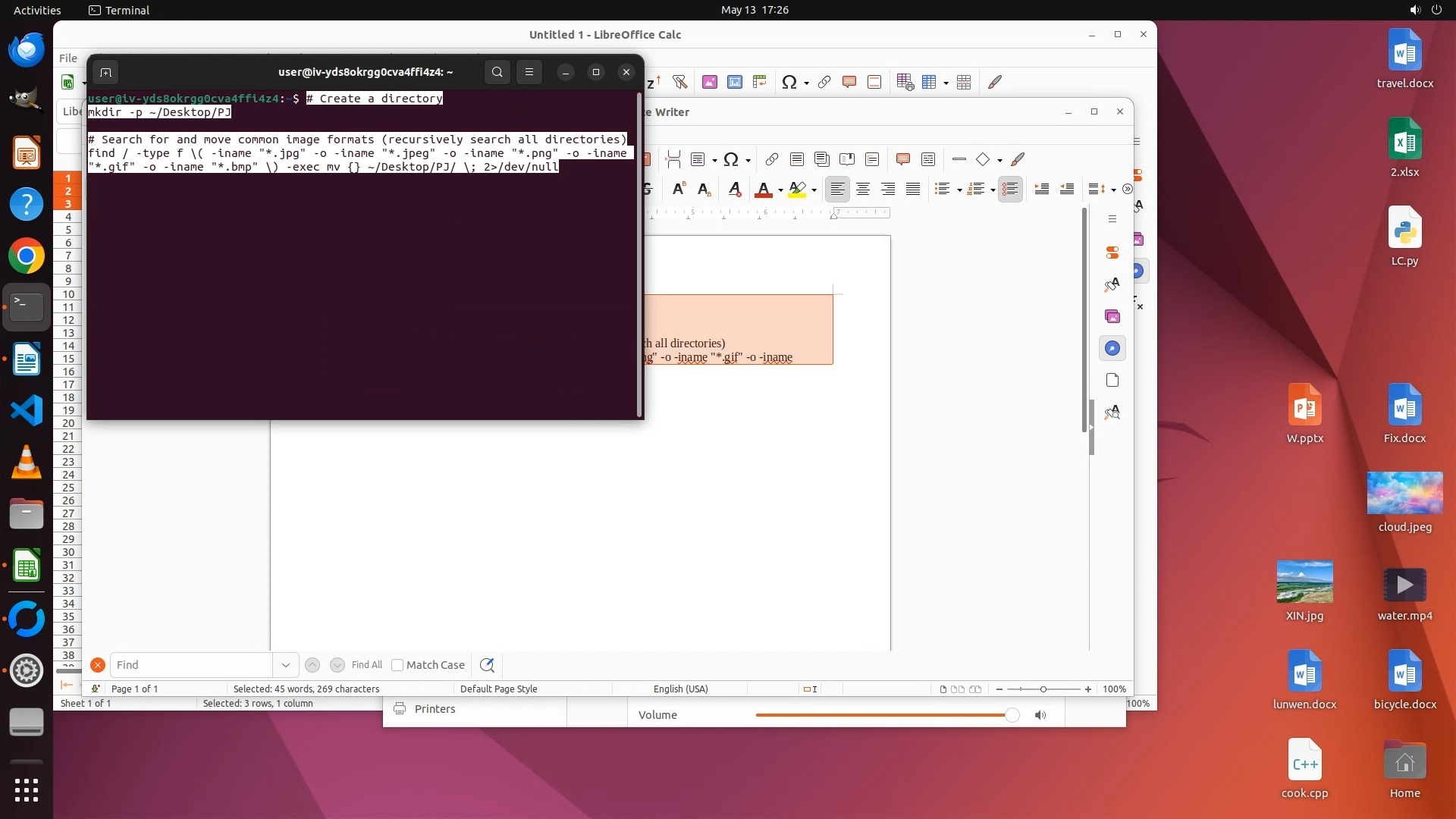Click the Find All button
Viewport: 1456px width, 819px height.
coord(367,665)
